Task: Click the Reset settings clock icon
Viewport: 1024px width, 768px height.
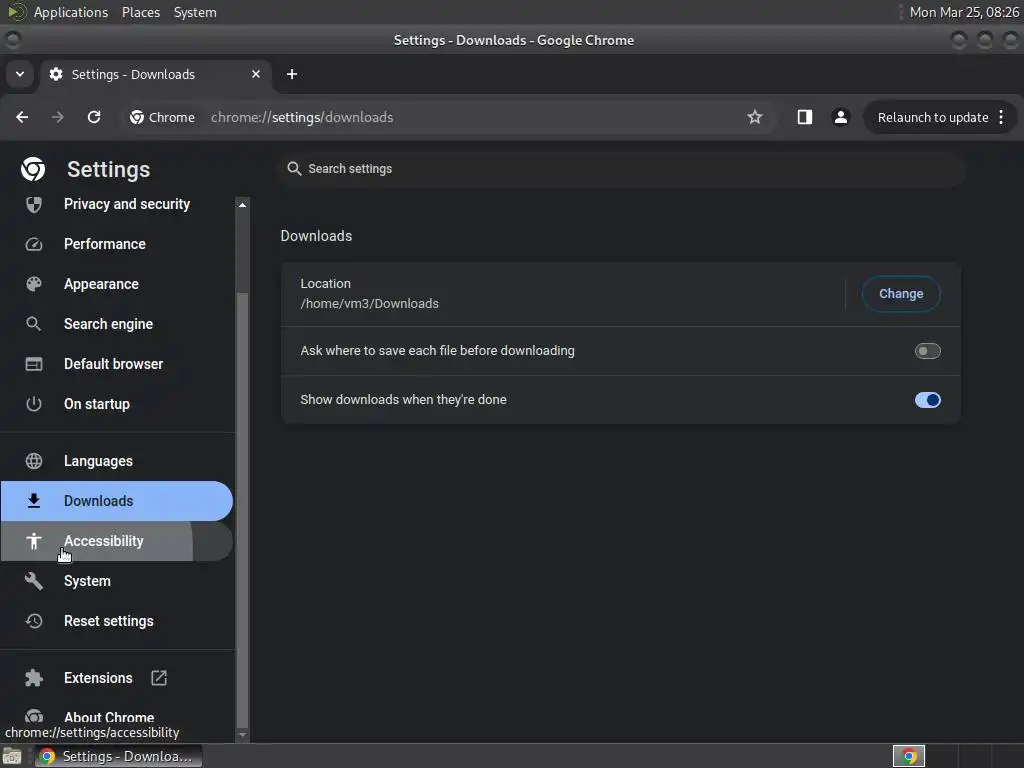Action: click(x=34, y=621)
